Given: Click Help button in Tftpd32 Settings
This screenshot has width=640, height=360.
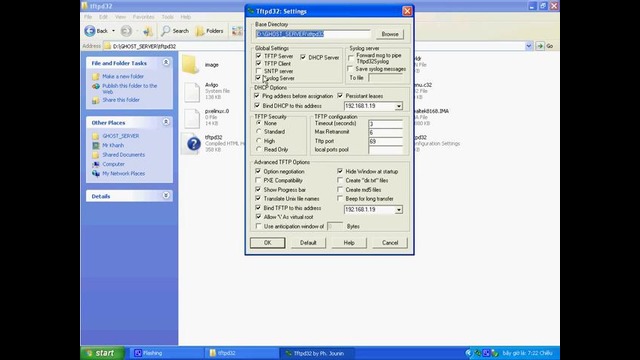Looking at the screenshot, I should 349,243.
